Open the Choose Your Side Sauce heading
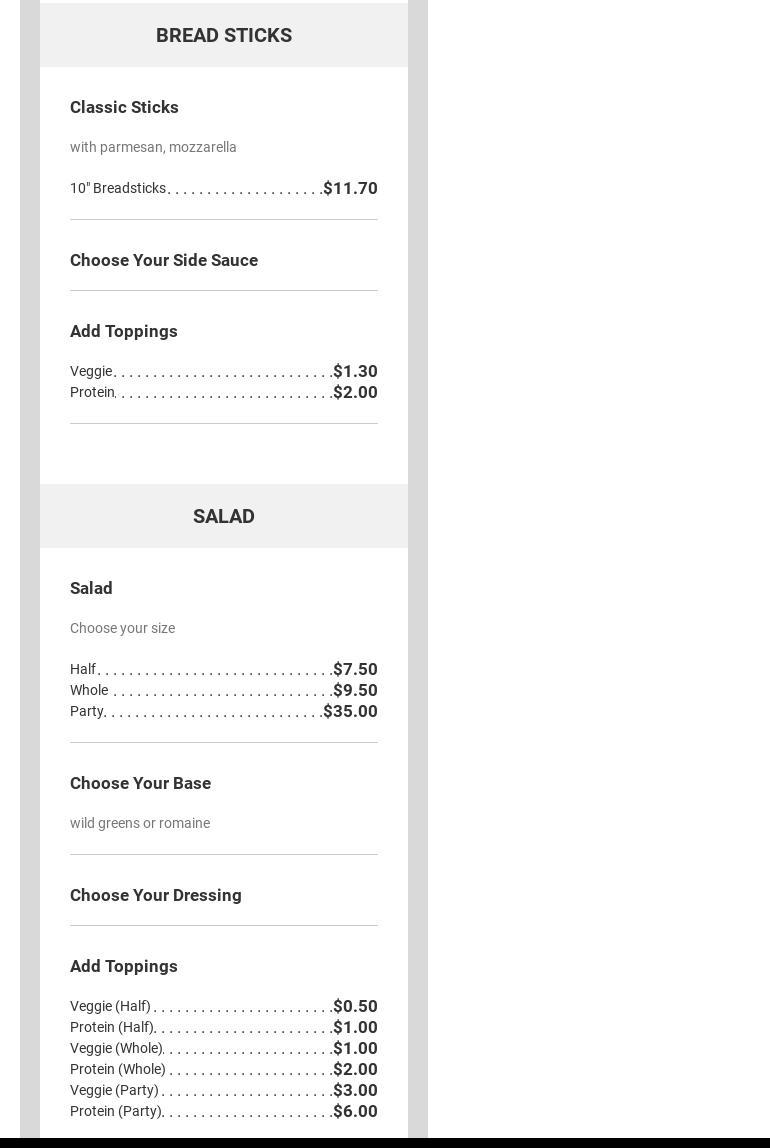 pos(164,260)
